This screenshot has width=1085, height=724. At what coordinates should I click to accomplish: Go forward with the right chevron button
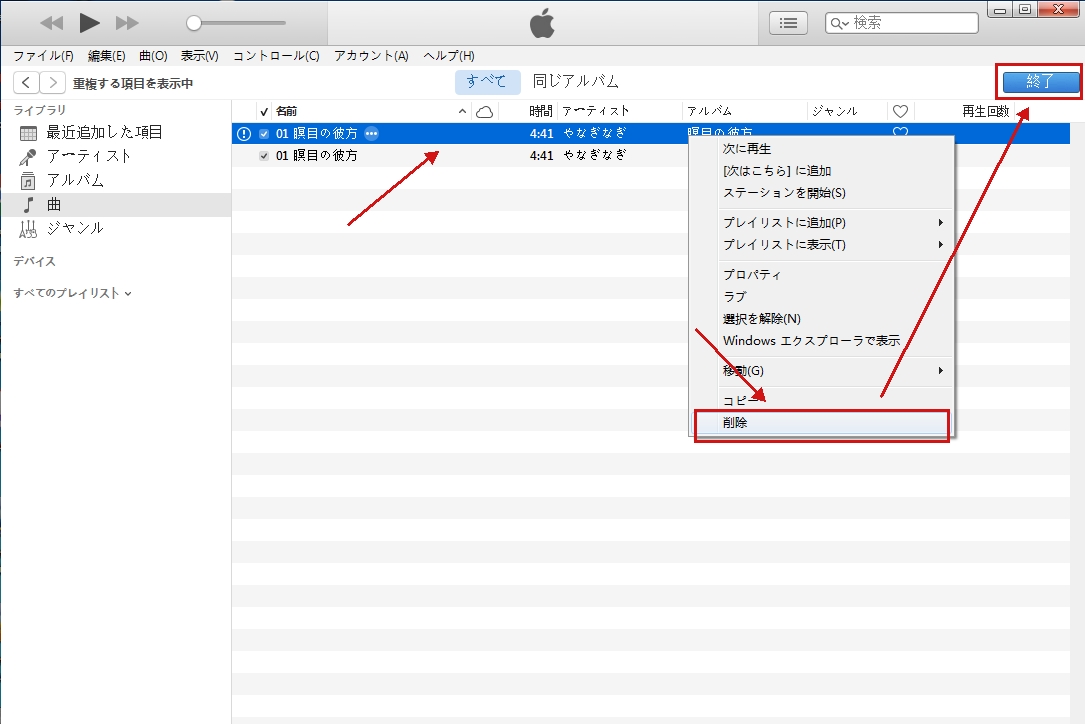click(53, 83)
